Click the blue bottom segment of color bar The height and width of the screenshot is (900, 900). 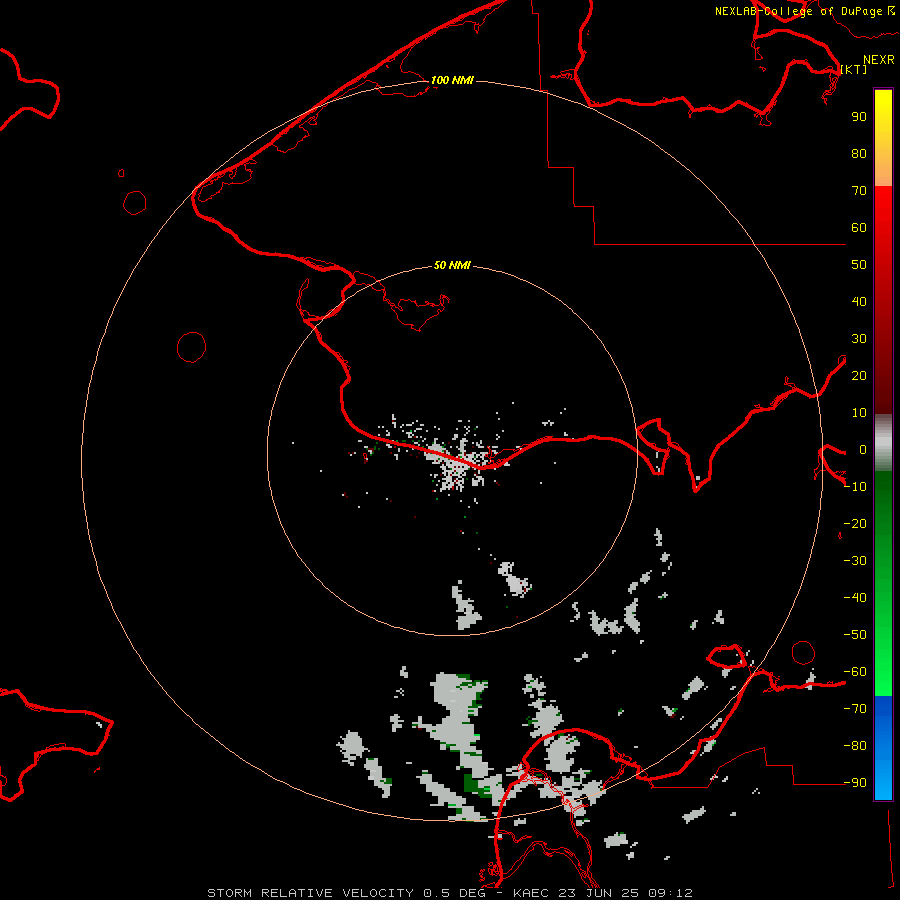pos(883,748)
